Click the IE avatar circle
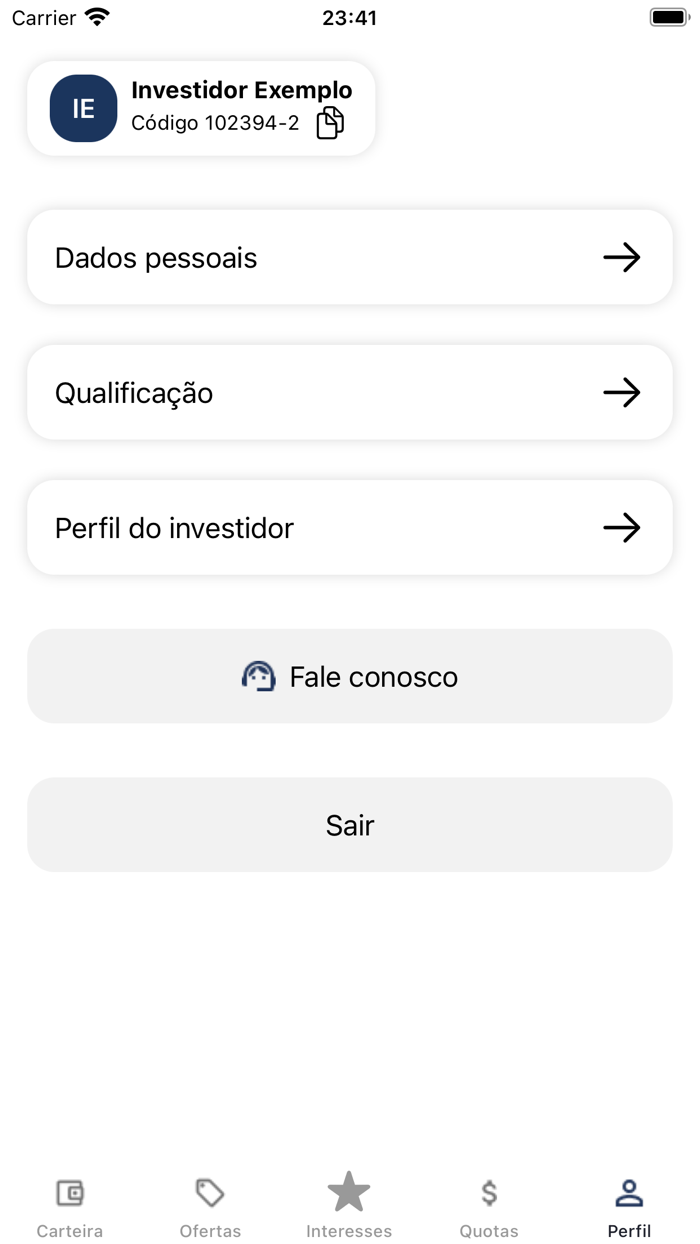The image size is (700, 1244). pyautogui.click(x=83, y=108)
